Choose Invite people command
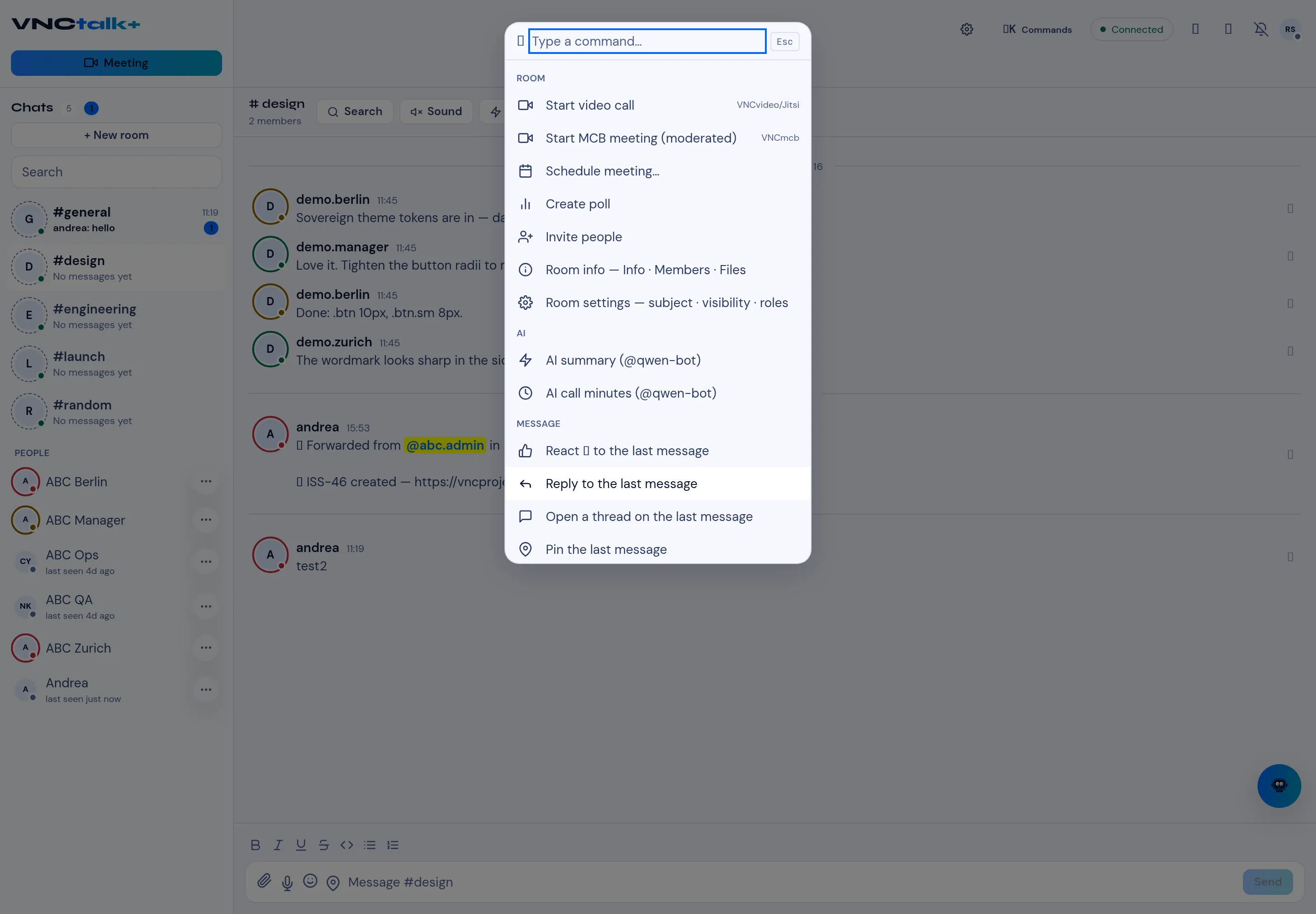This screenshot has width=1316, height=914. point(658,237)
